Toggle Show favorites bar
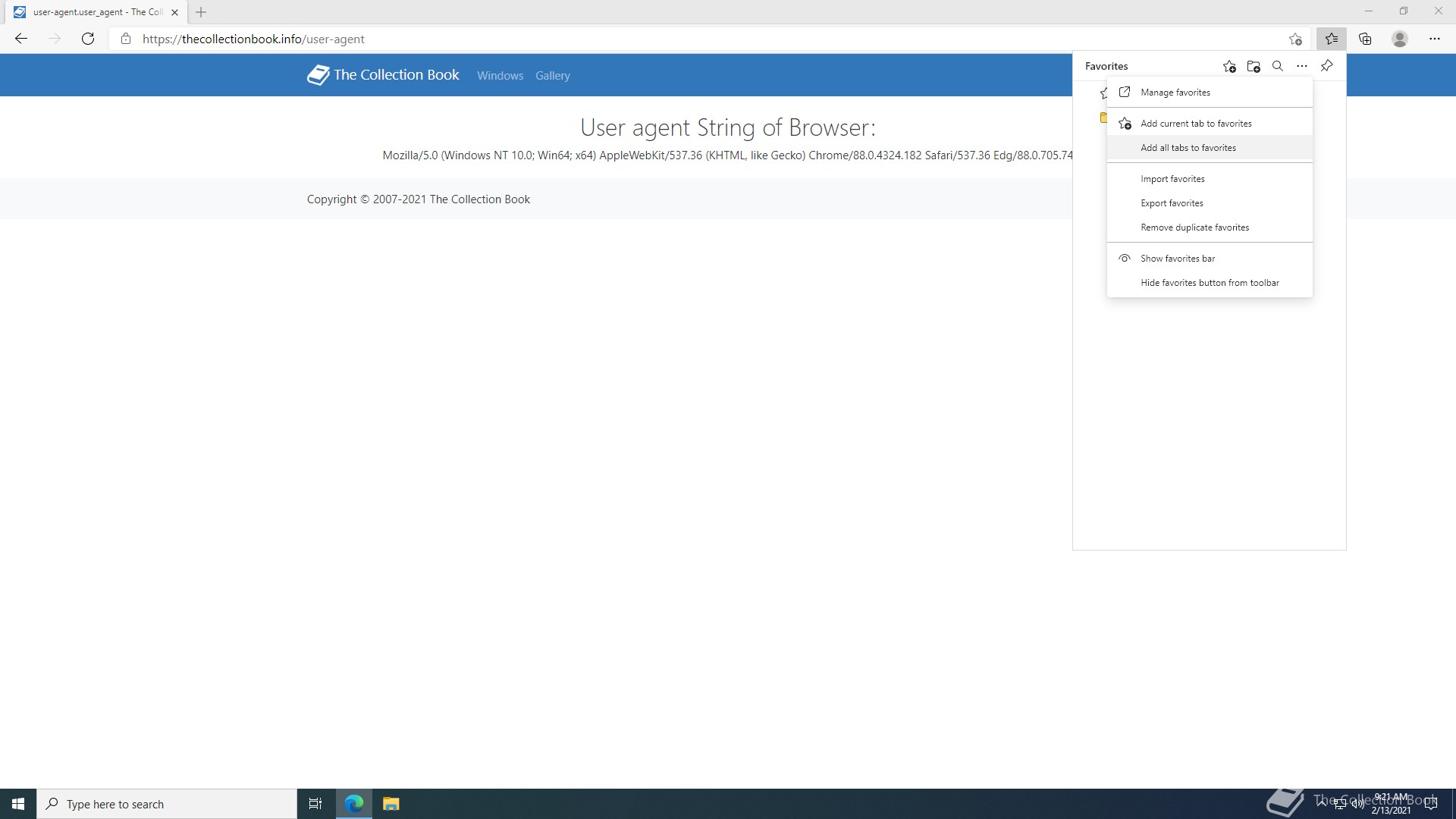1456x819 pixels. click(x=1210, y=259)
